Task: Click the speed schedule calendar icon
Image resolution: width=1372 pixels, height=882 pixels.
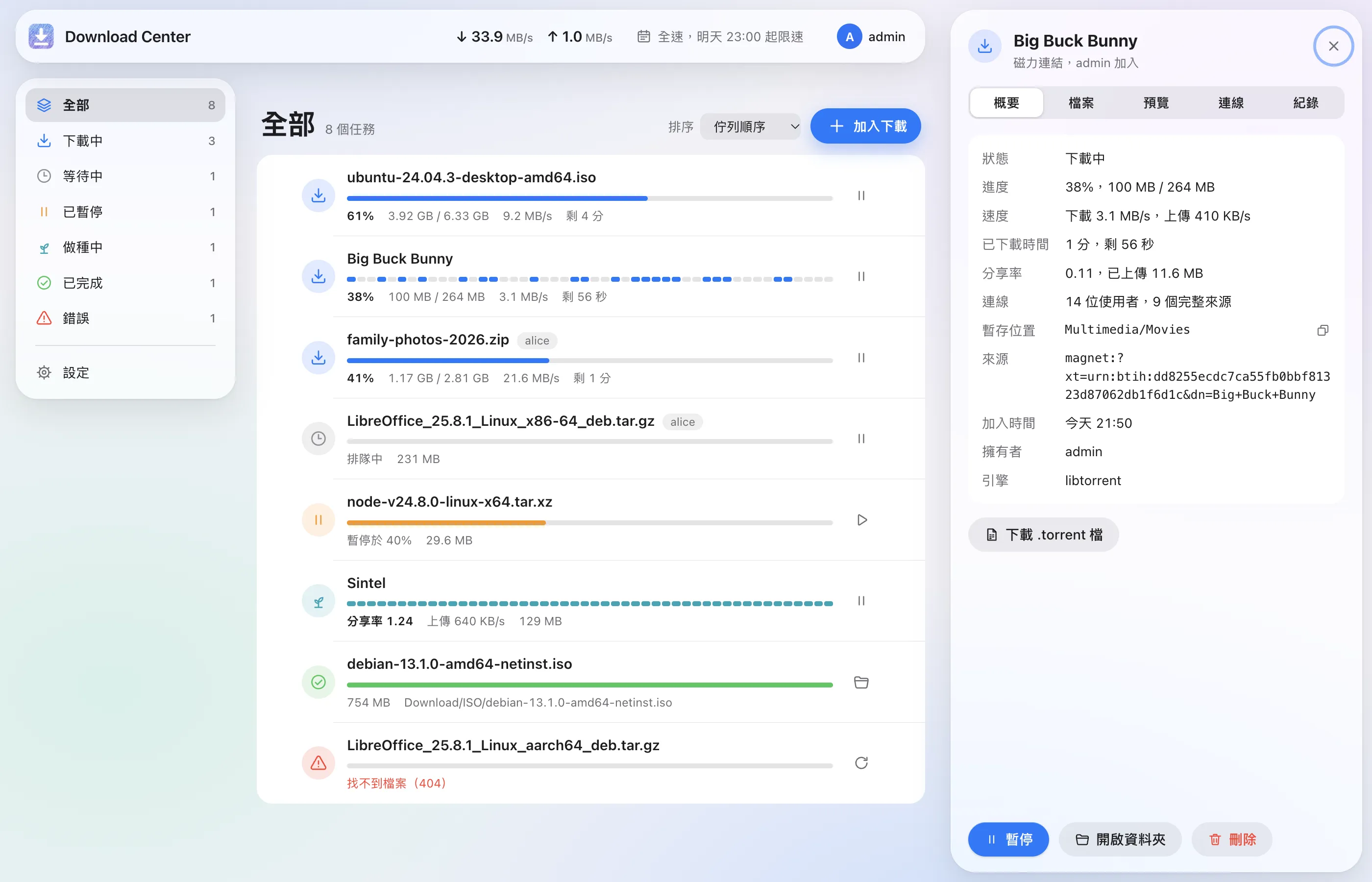Action: (644, 37)
